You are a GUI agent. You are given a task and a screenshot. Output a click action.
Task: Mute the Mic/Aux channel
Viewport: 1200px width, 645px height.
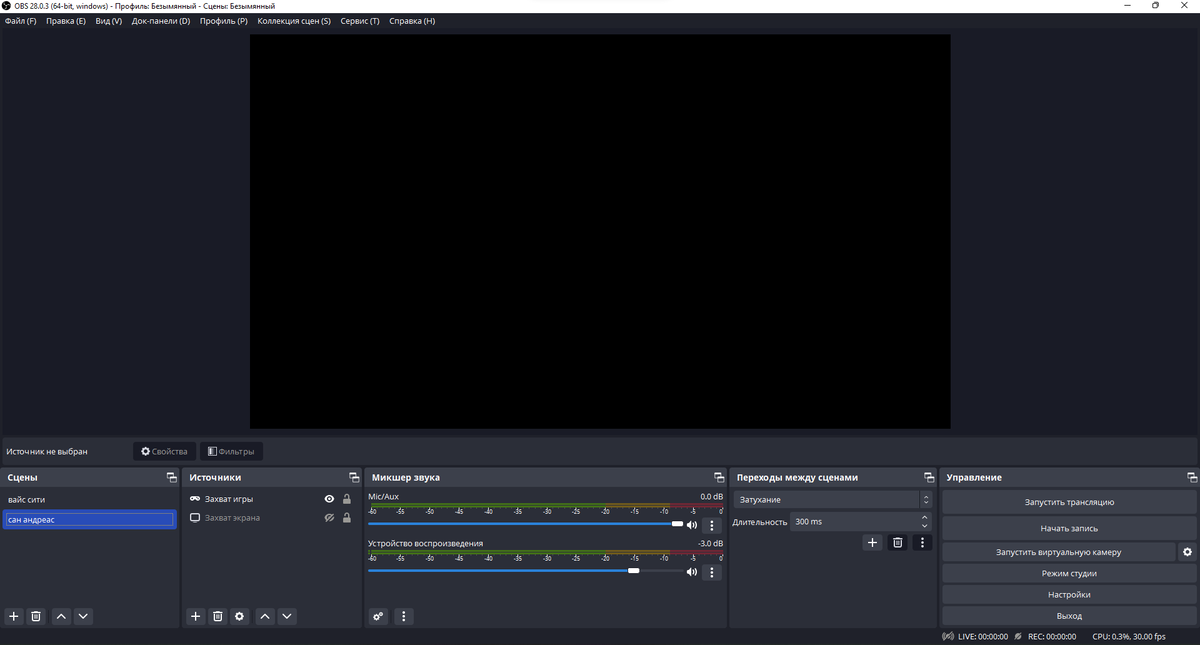[x=692, y=525]
